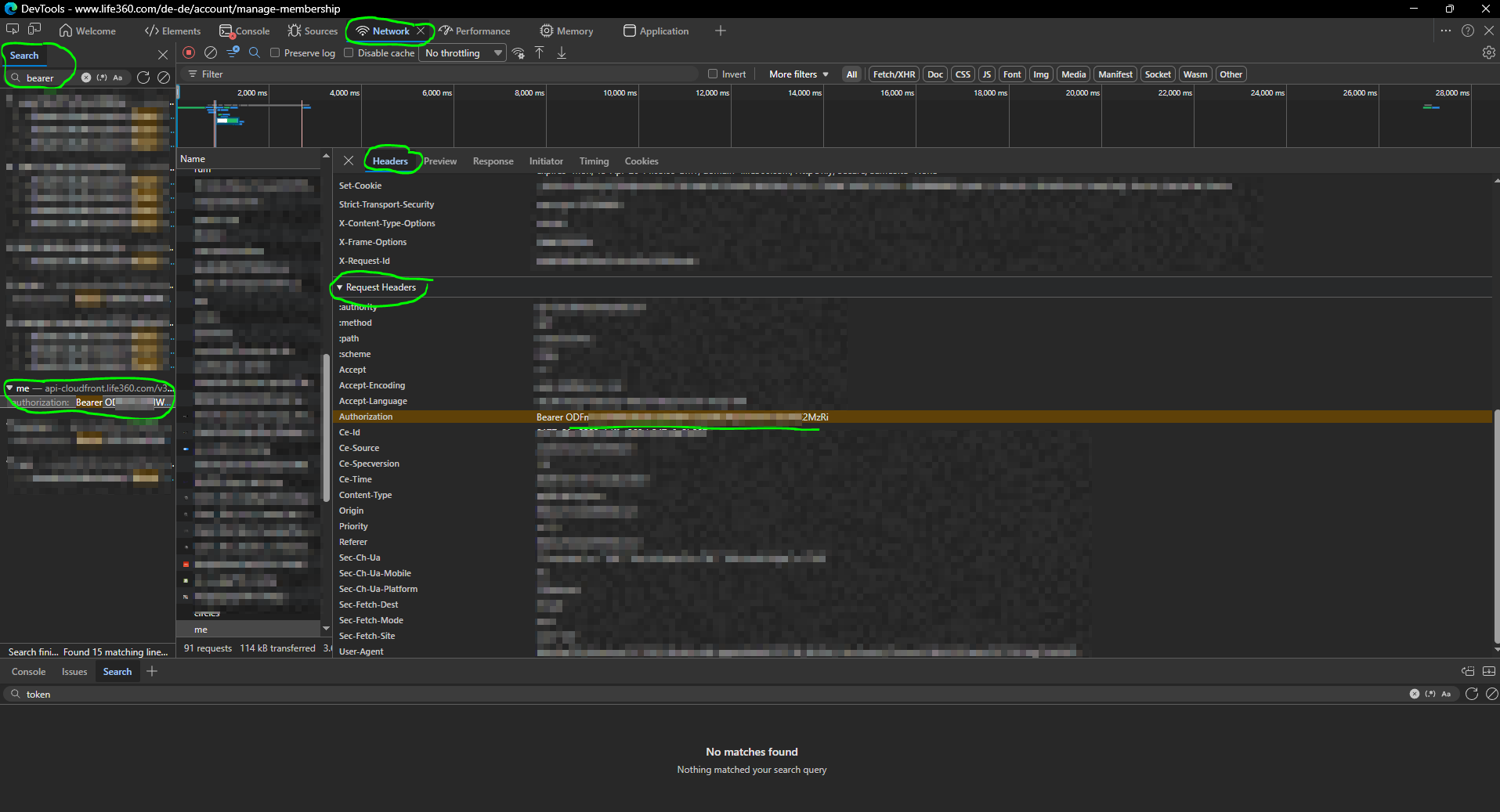Refresh the bearer search results
This screenshot has height=812, width=1500.
(143, 78)
